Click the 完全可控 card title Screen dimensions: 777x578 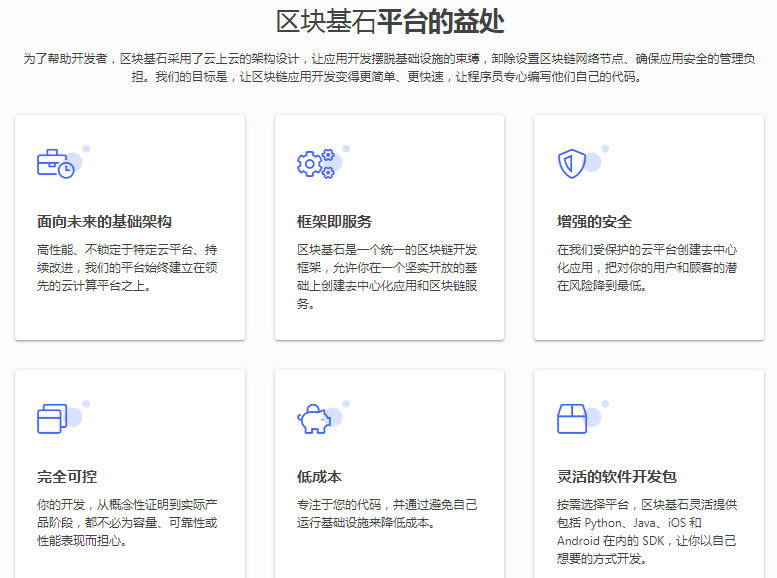(67, 476)
